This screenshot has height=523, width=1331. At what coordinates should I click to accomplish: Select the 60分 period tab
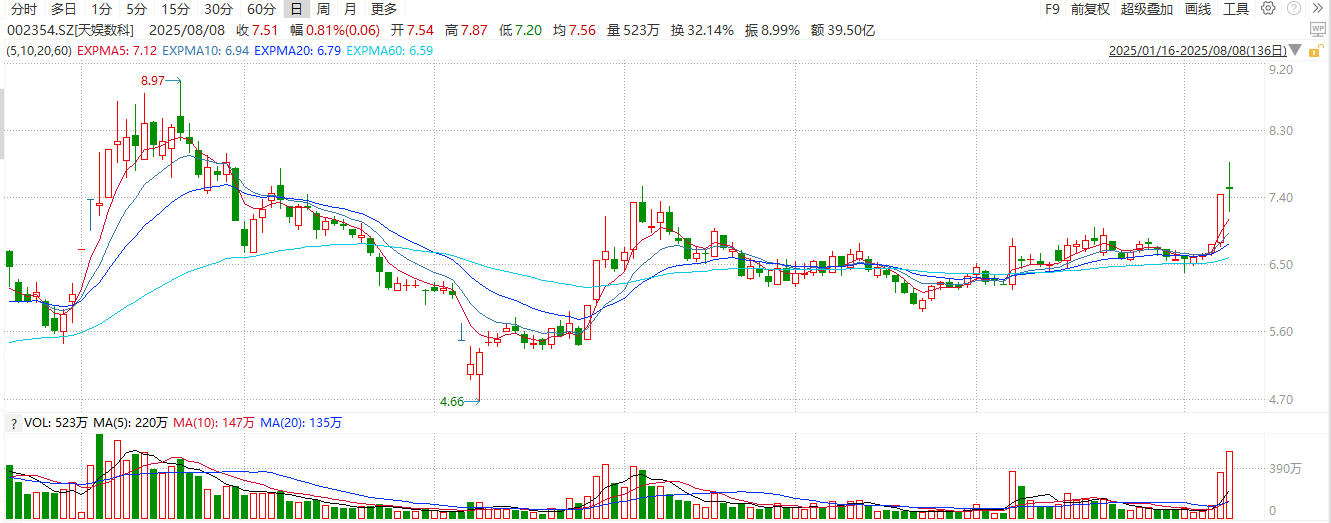(260, 9)
